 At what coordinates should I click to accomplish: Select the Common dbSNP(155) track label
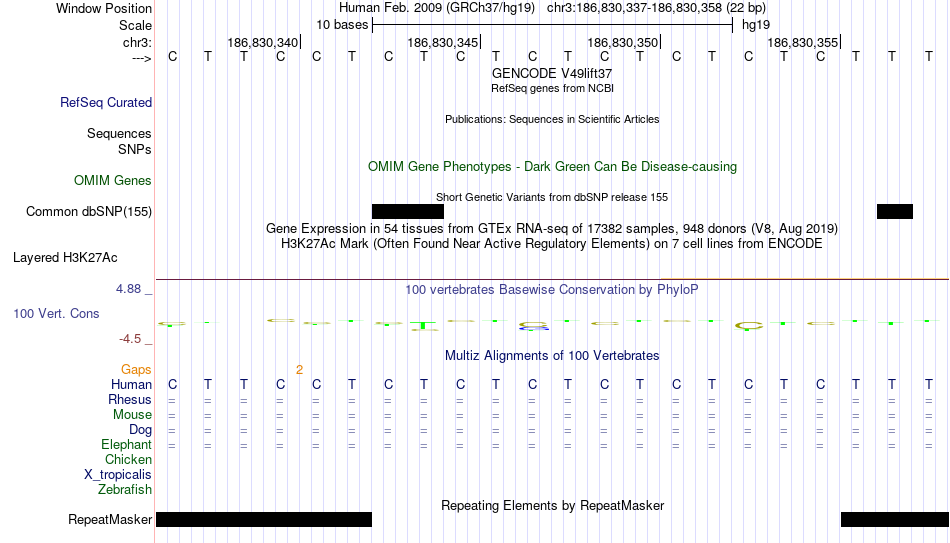pyautogui.click(x=89, y=212)
